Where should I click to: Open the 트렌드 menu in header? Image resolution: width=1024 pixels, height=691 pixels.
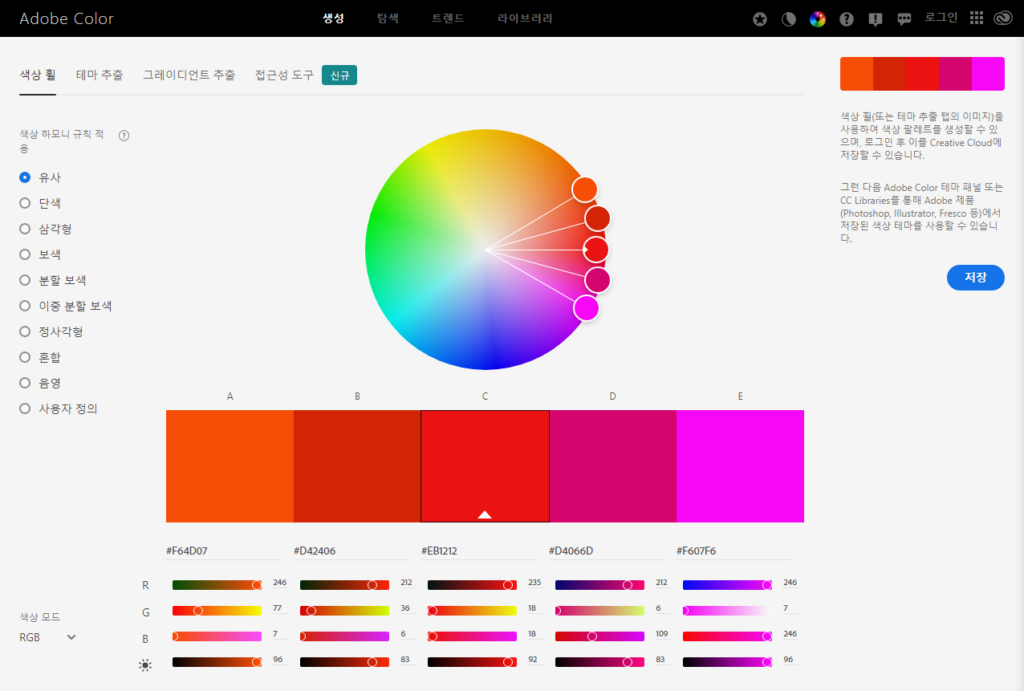pyautogui.click(x=448, y=18)
